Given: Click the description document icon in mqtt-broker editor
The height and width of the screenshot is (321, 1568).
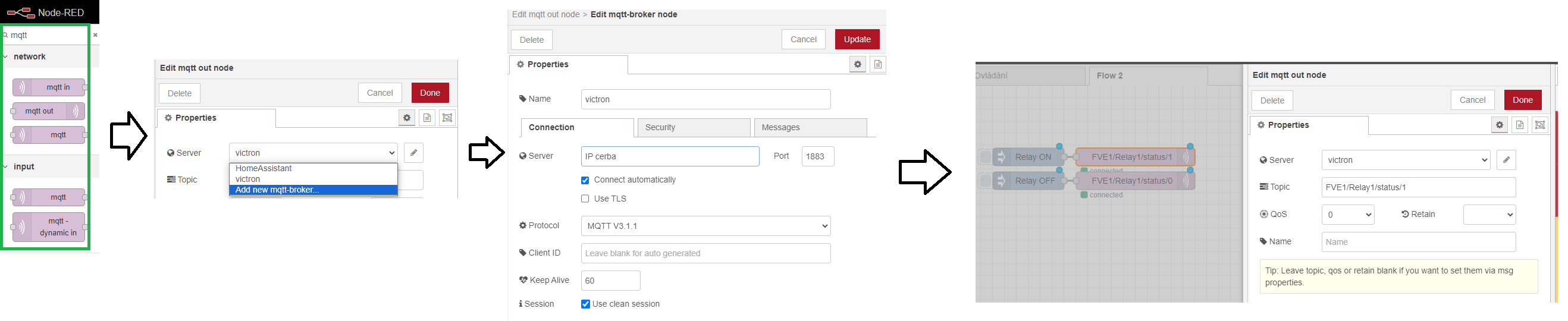Looking at the screenshot, I should pos(878,64).
